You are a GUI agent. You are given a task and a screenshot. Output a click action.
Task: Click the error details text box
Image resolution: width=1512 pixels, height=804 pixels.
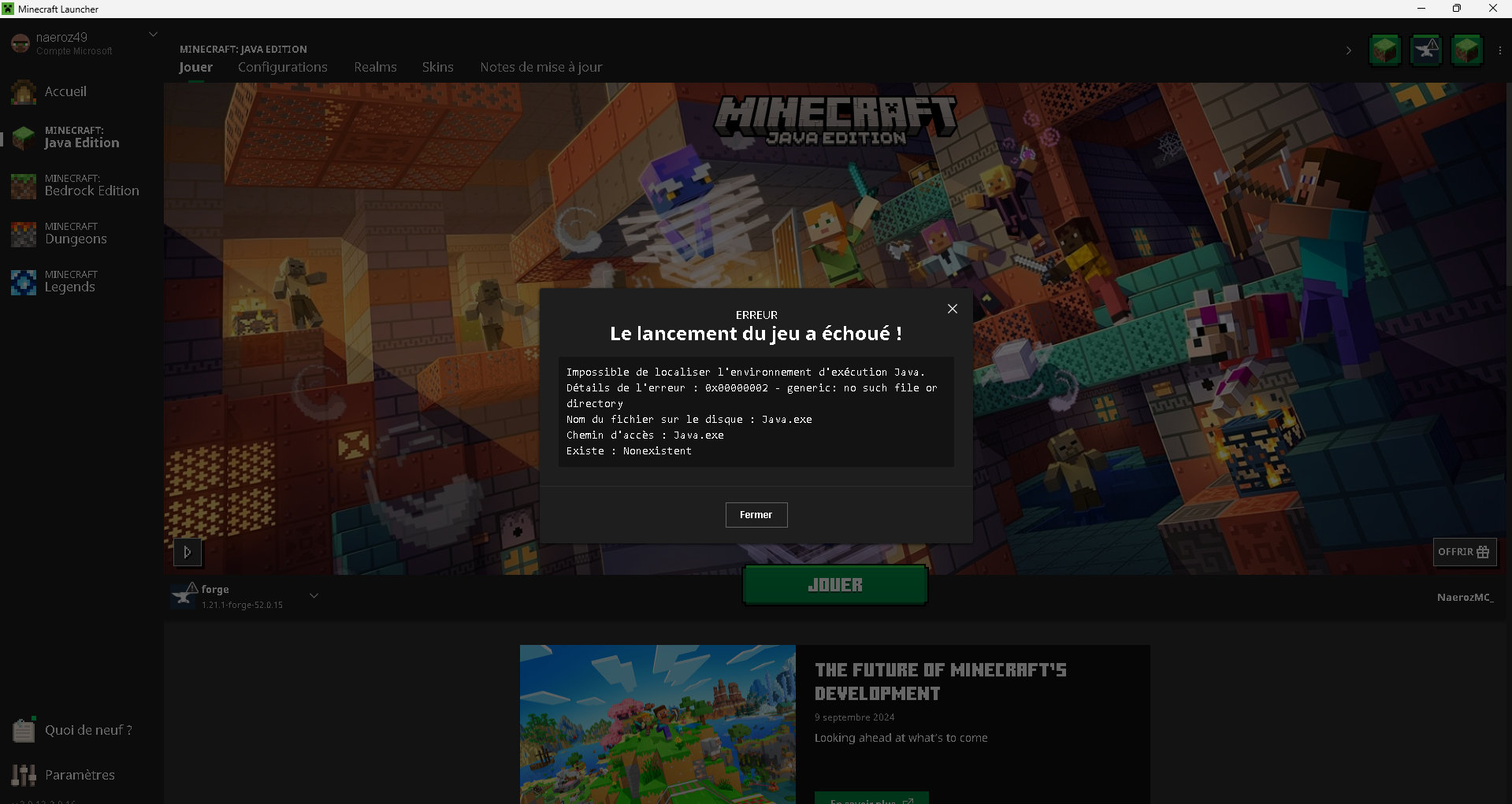pos(756,412)
